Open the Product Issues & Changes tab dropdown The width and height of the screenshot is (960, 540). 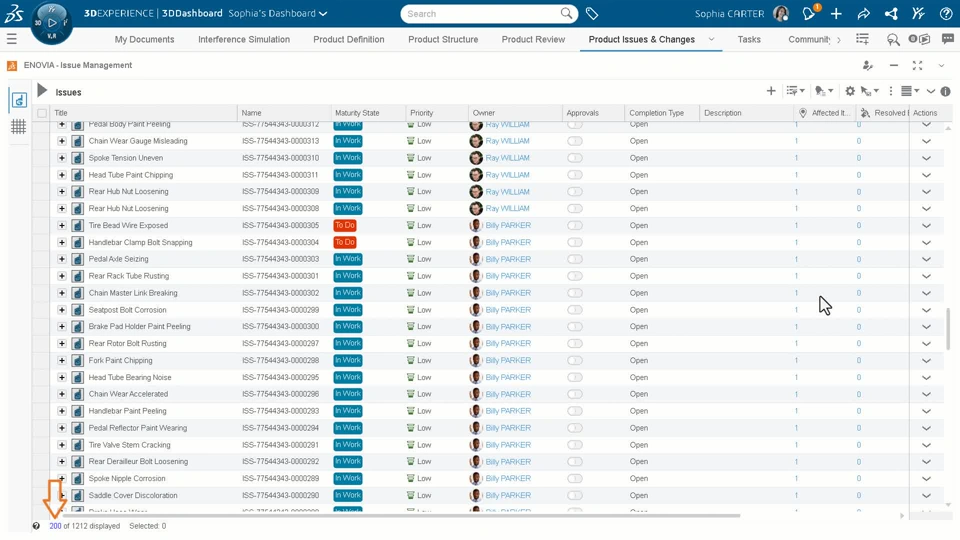point(711,39)
